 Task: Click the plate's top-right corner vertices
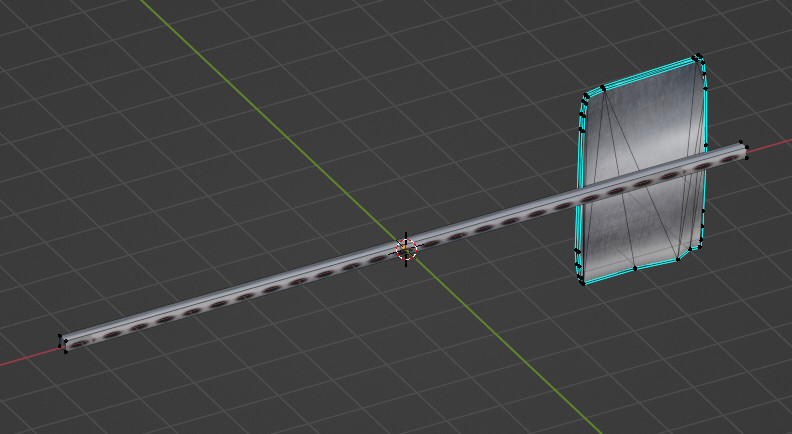(698, 59)
